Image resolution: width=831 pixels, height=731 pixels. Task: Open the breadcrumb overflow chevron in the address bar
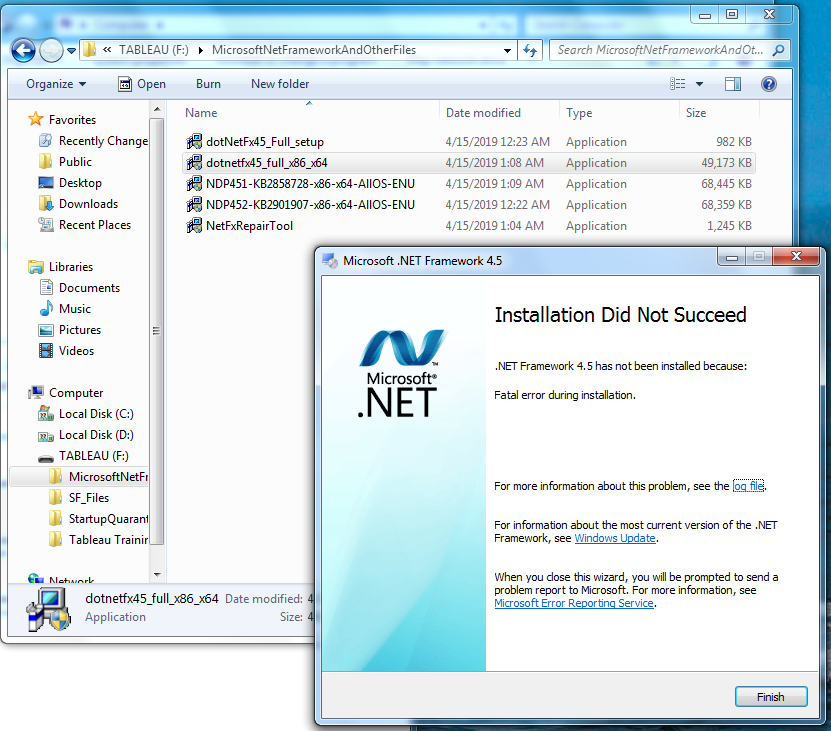click(107, 50)
